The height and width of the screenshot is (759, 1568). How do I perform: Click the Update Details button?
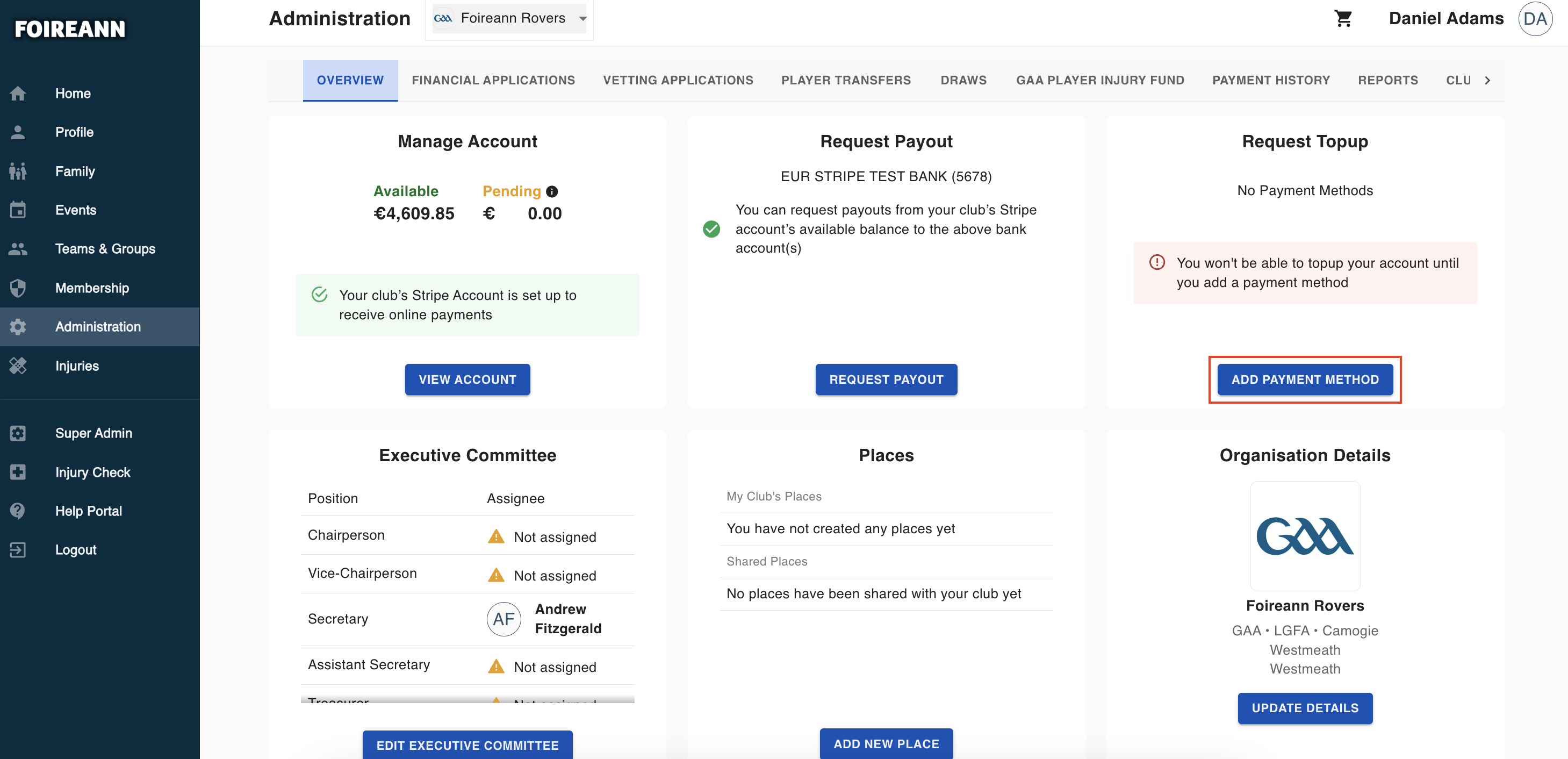tap(1305, 708)
